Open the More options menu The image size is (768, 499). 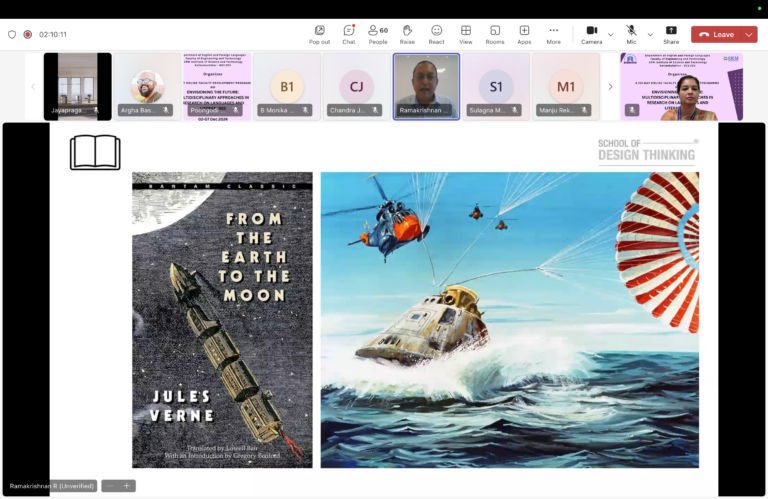pos(553,34)
